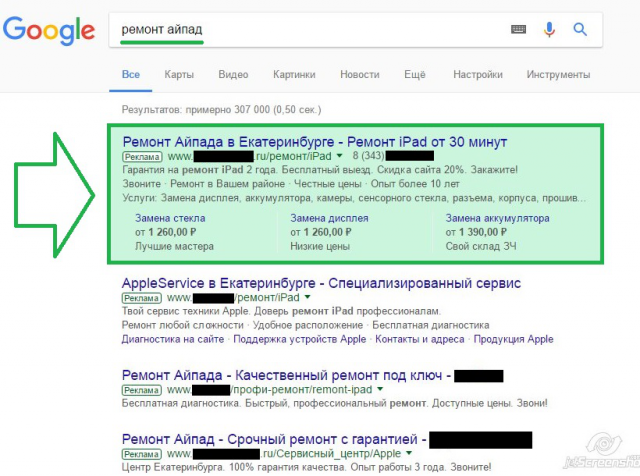Switch to the Карты tab

pyautogui.click(x=179, y=75)
